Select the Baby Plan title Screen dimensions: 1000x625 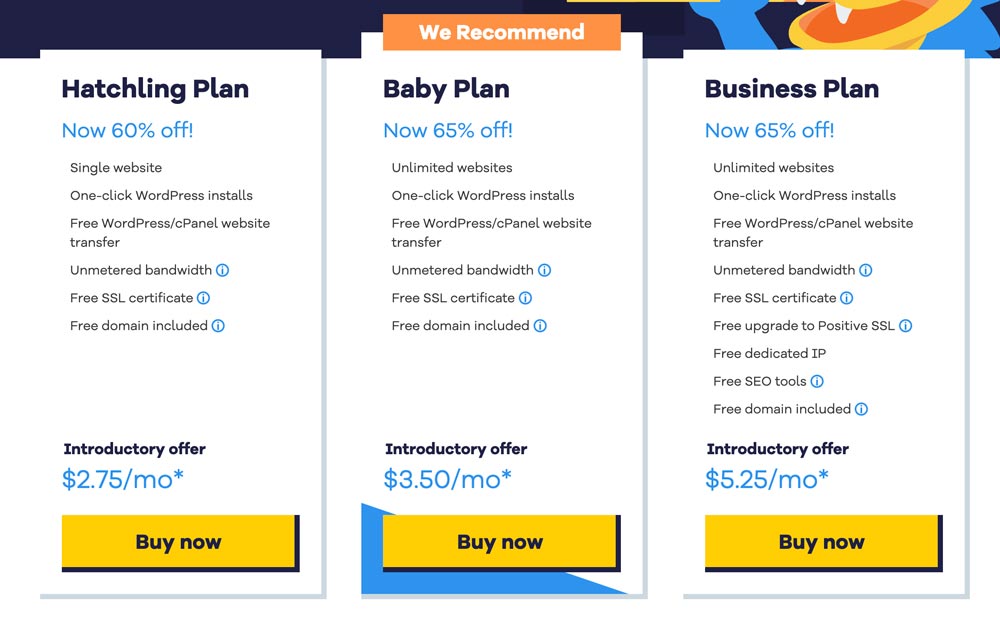(x=446, y=89)
